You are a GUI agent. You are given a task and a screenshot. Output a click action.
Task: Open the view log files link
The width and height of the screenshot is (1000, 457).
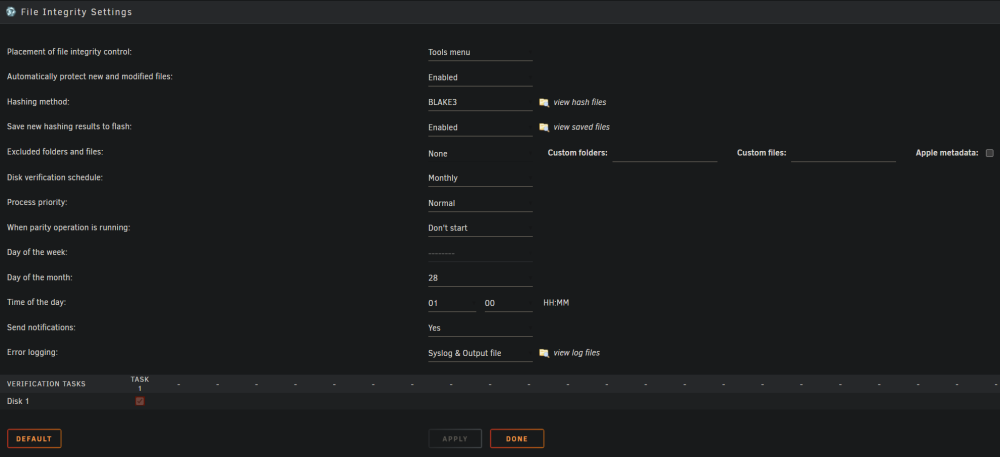[x=577, y=352]
